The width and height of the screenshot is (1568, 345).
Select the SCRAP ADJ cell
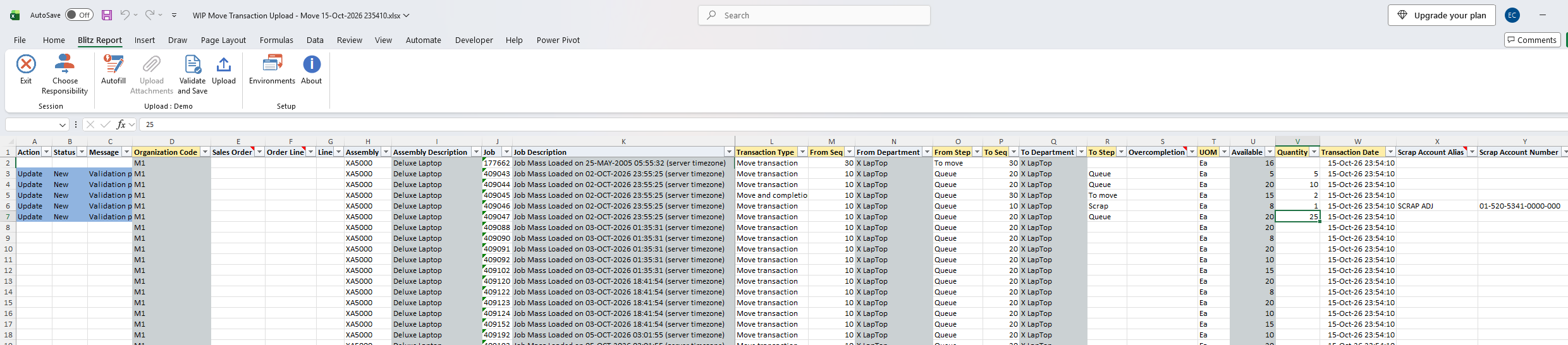pyautogui.click(x=1436, y=206)
